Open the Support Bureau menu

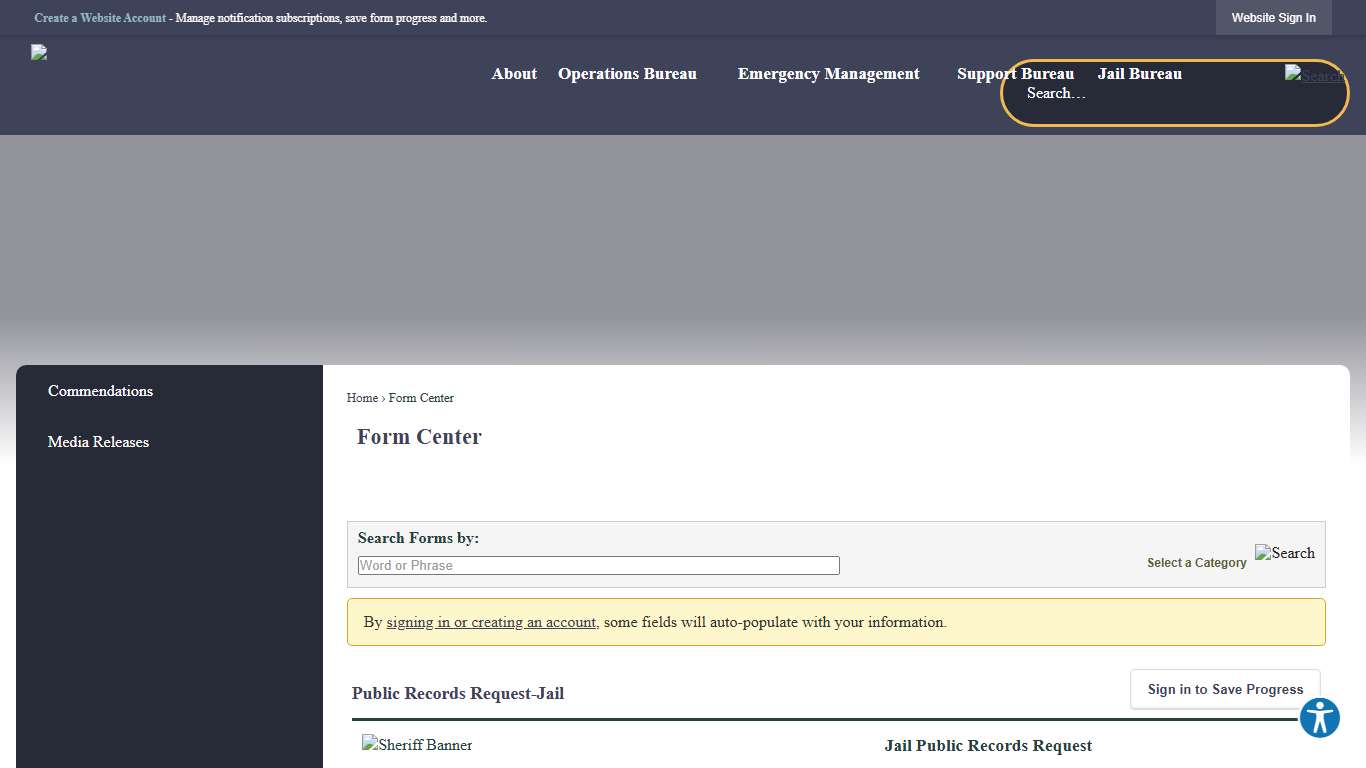point(1015,73)
